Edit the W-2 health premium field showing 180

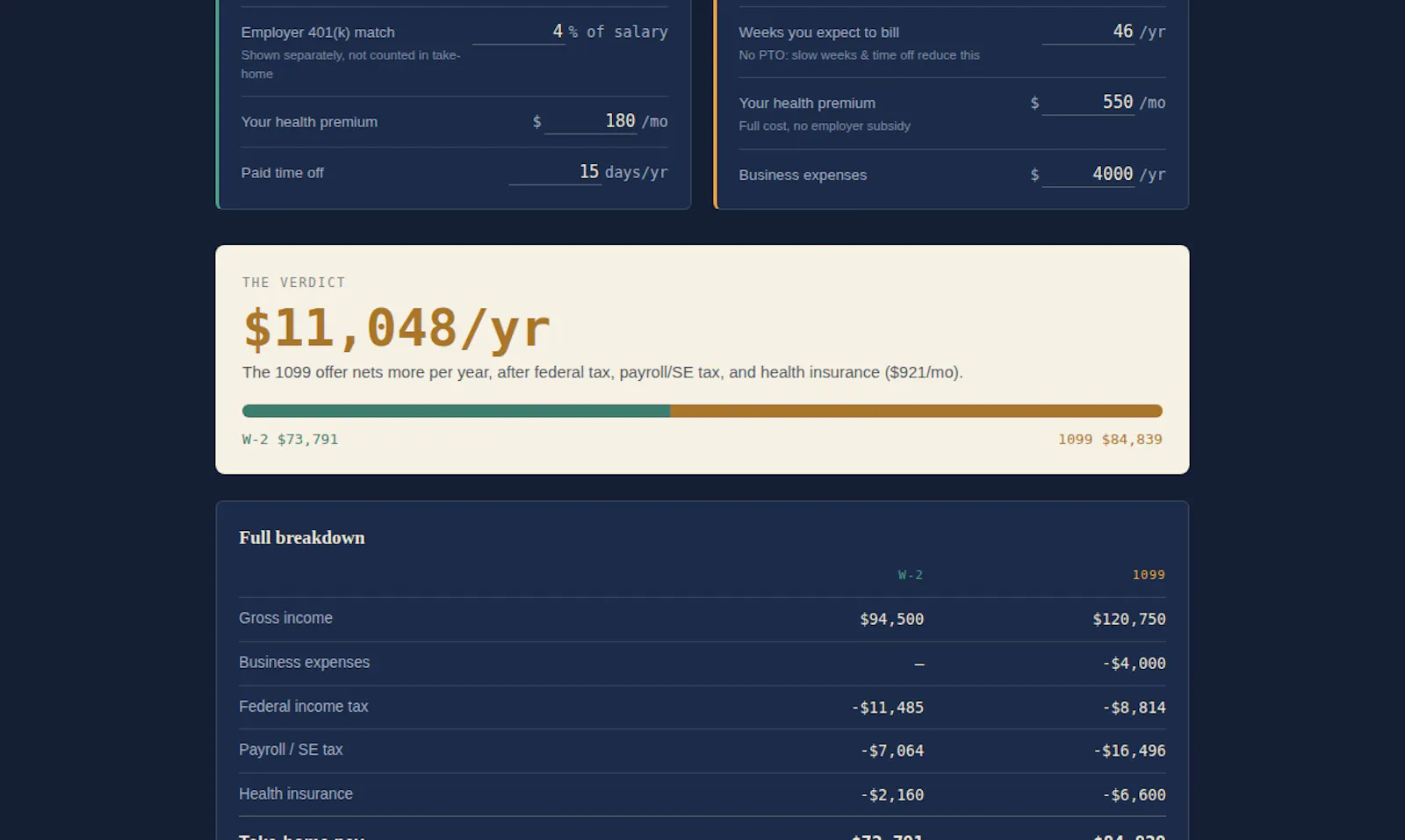(x=591, y=121)
